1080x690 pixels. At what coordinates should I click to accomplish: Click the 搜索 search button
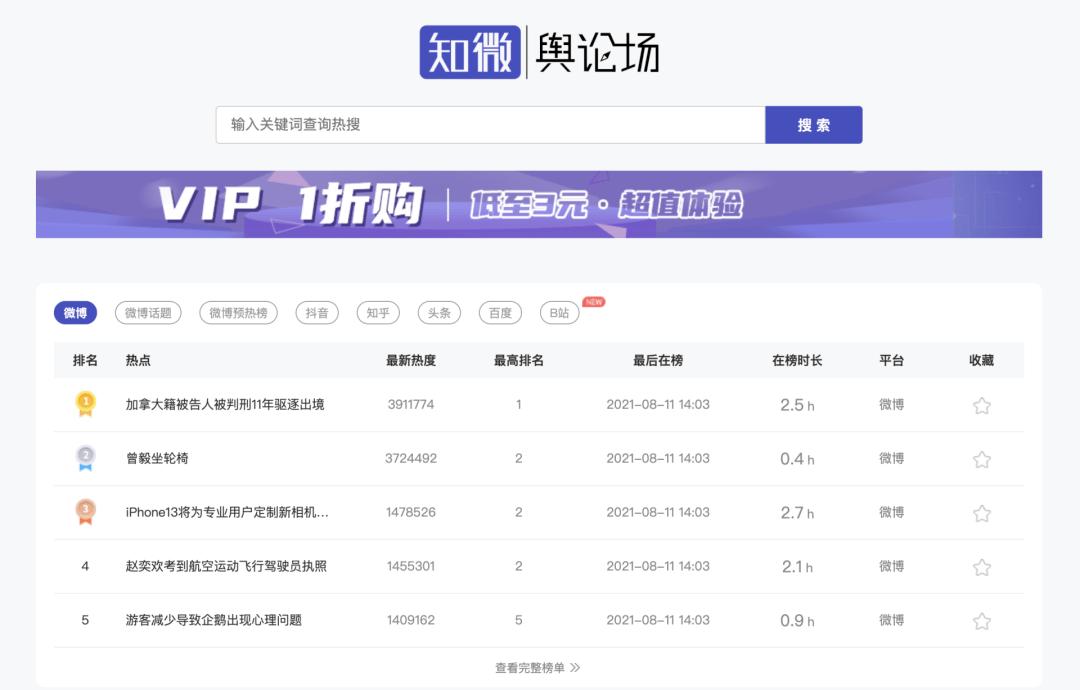click(814, 124)
